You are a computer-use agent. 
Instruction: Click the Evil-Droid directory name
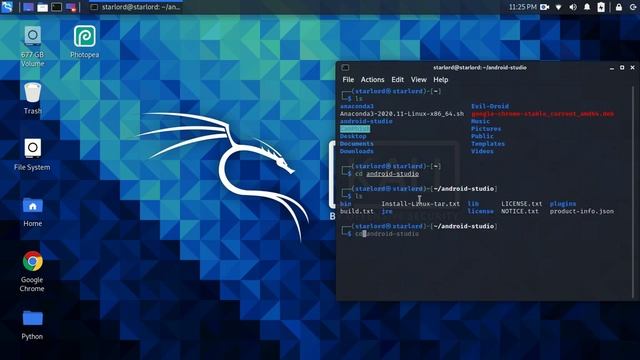pos(490,106)
